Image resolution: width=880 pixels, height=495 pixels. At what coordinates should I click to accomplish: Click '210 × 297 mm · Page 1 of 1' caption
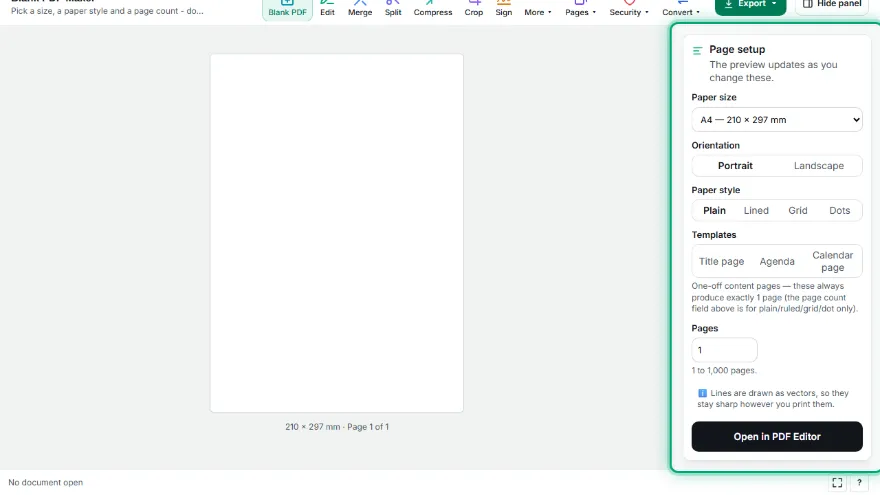[x=337, y=427]
